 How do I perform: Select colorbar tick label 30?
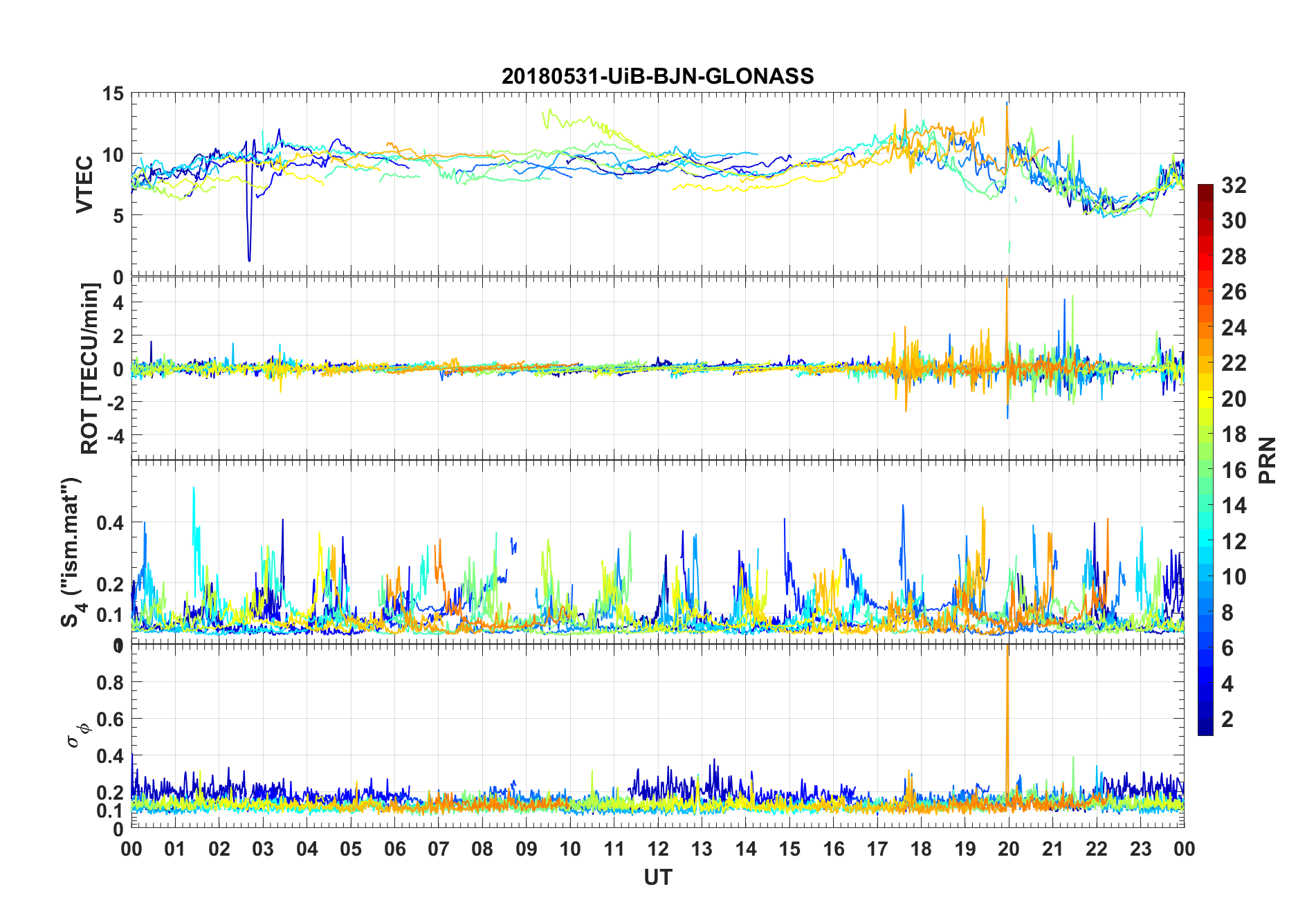point(1234,221)
